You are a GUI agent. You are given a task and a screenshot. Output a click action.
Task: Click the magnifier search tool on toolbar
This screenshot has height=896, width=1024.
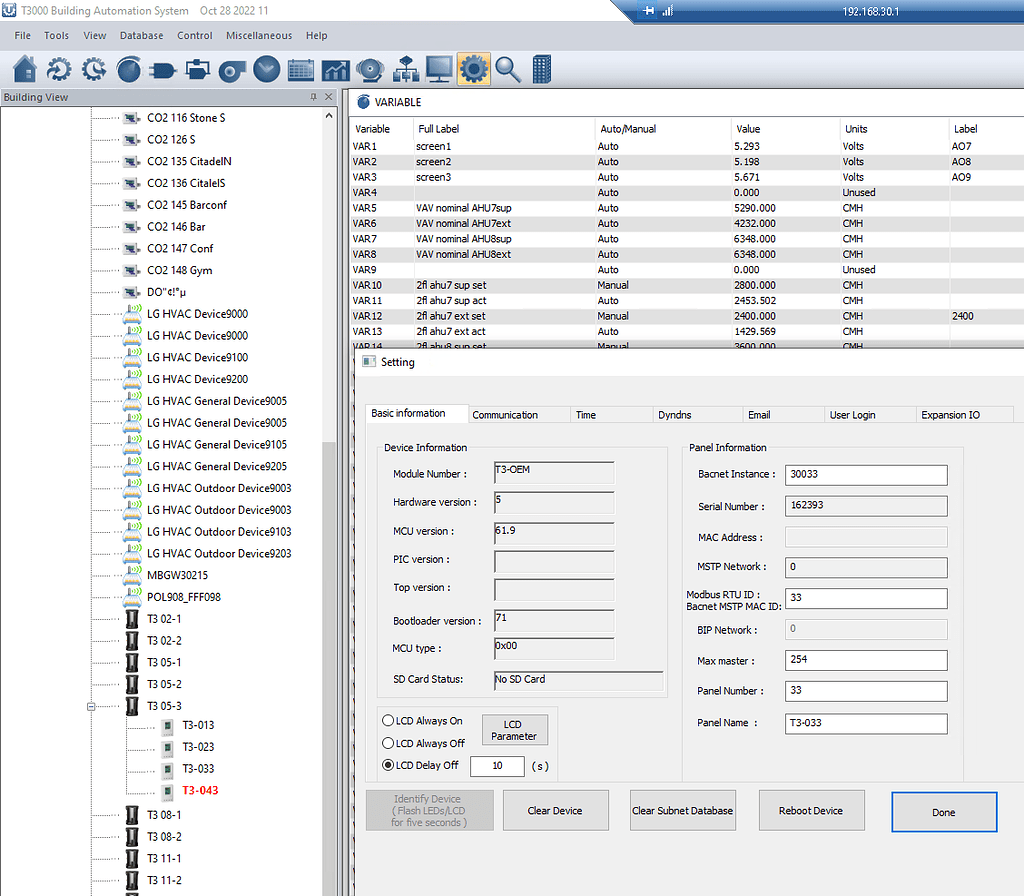tap(506, 69)
